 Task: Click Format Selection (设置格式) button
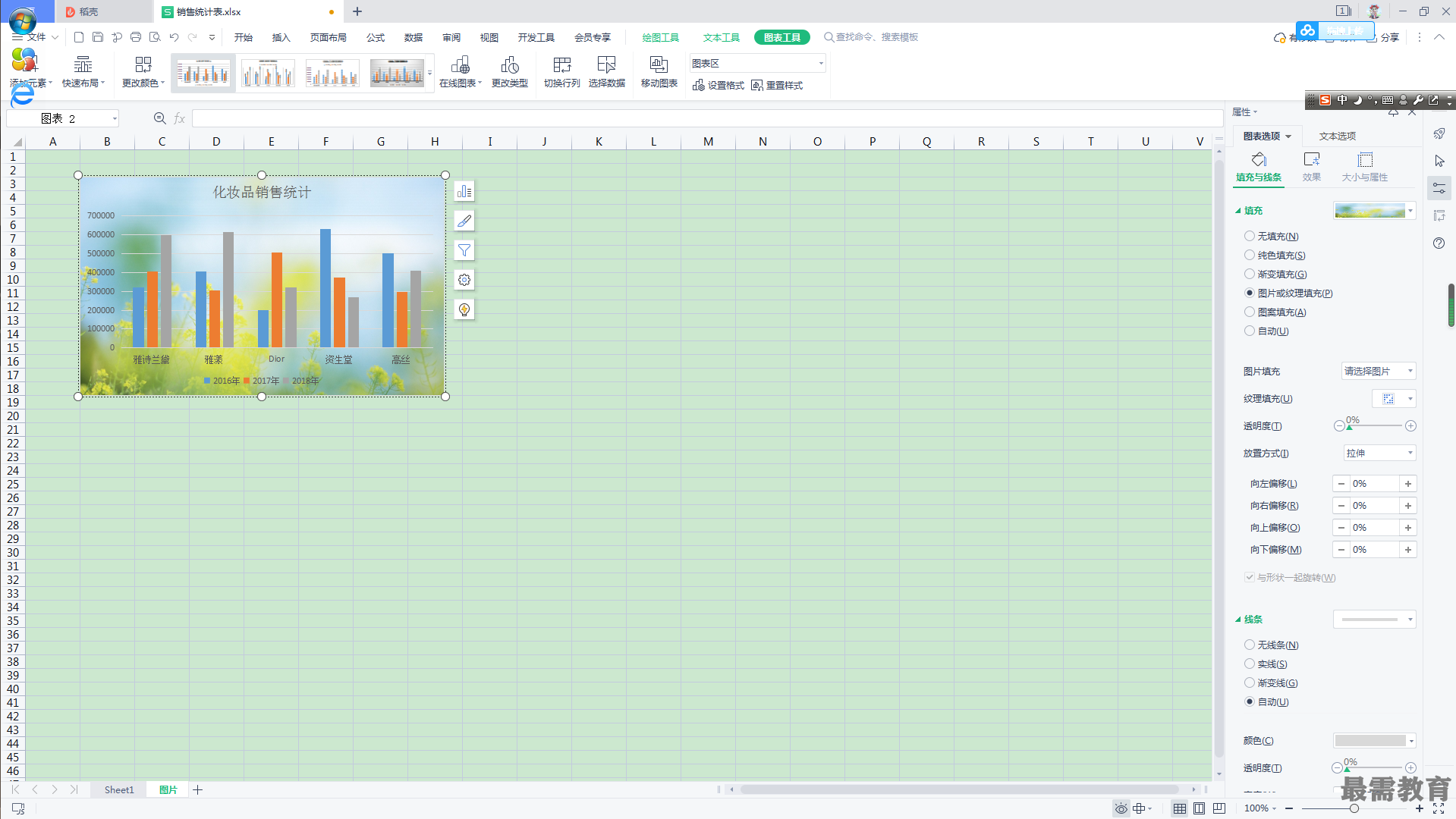718,86
